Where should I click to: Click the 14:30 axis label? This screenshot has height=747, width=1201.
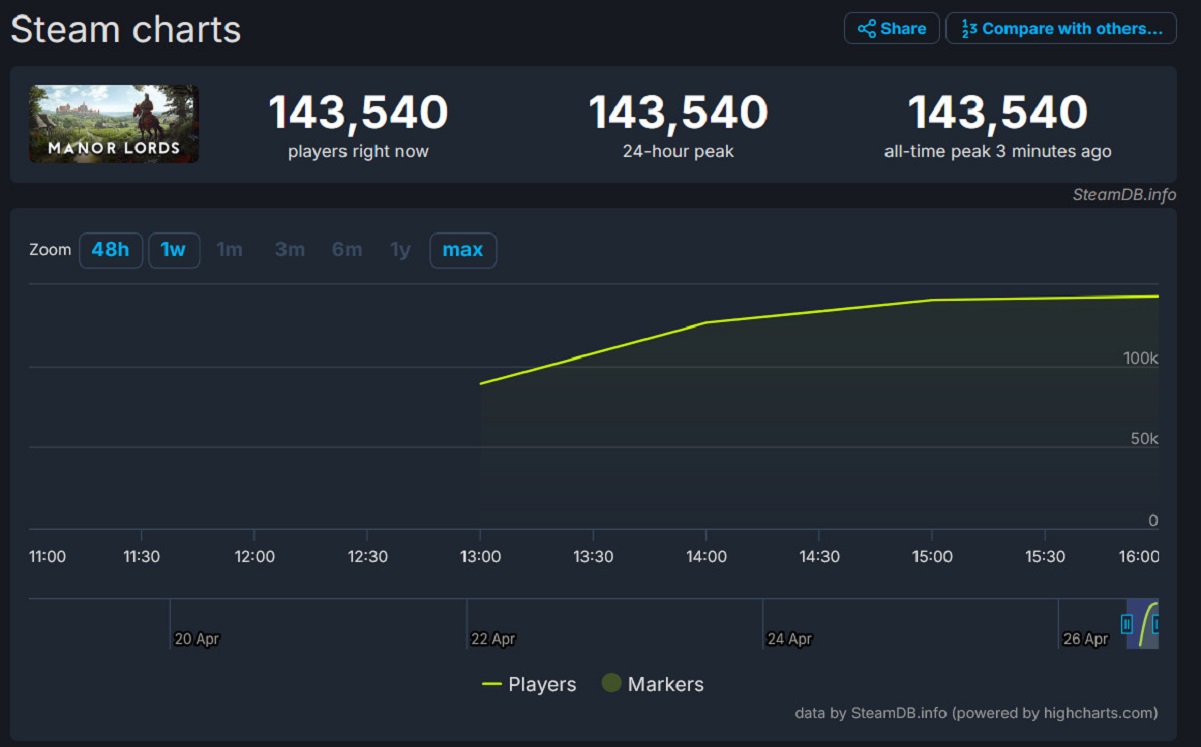pyautogui.click(x=819, y=557)
